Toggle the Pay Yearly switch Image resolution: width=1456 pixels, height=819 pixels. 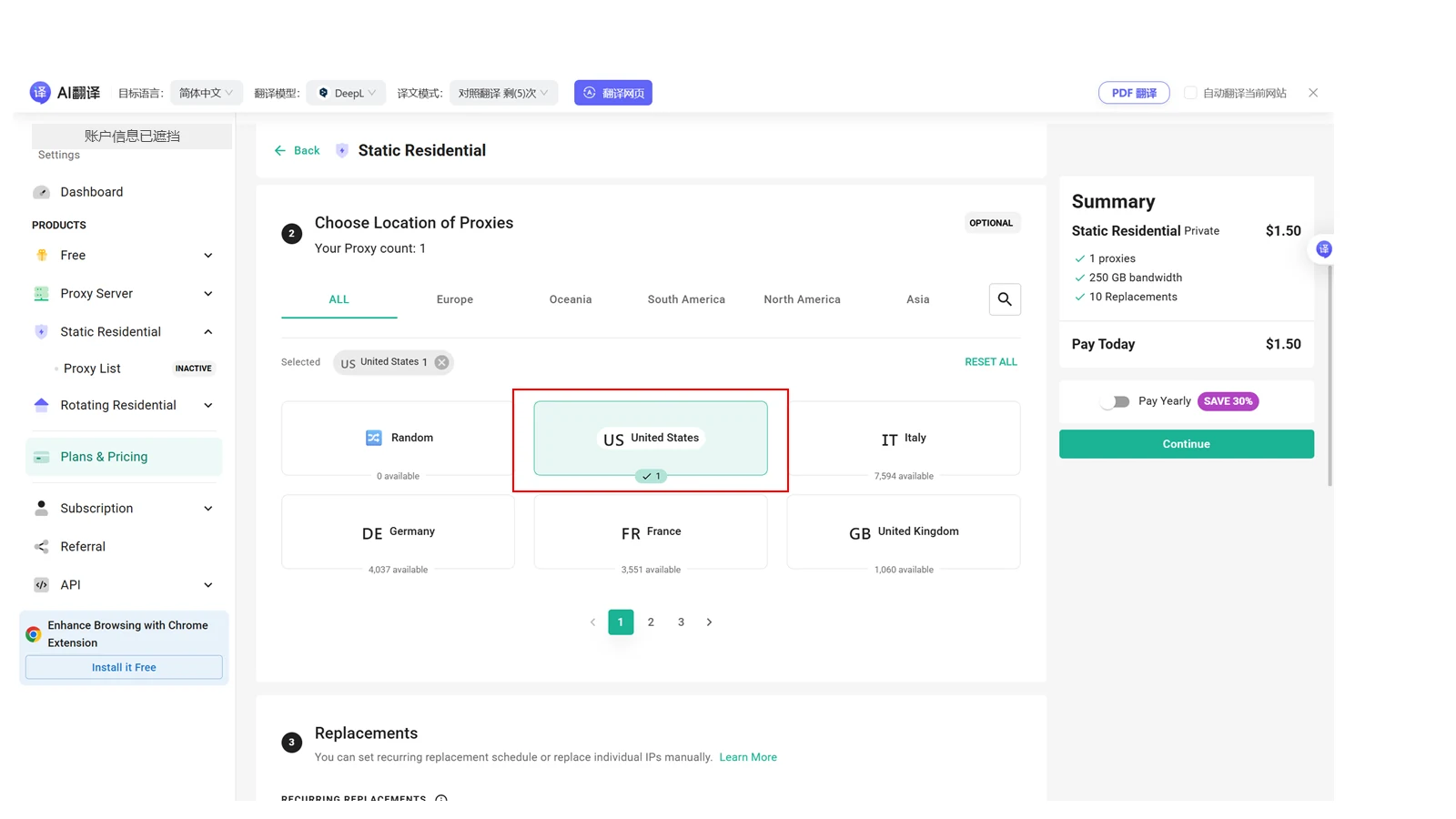[x=1115, y=401]
